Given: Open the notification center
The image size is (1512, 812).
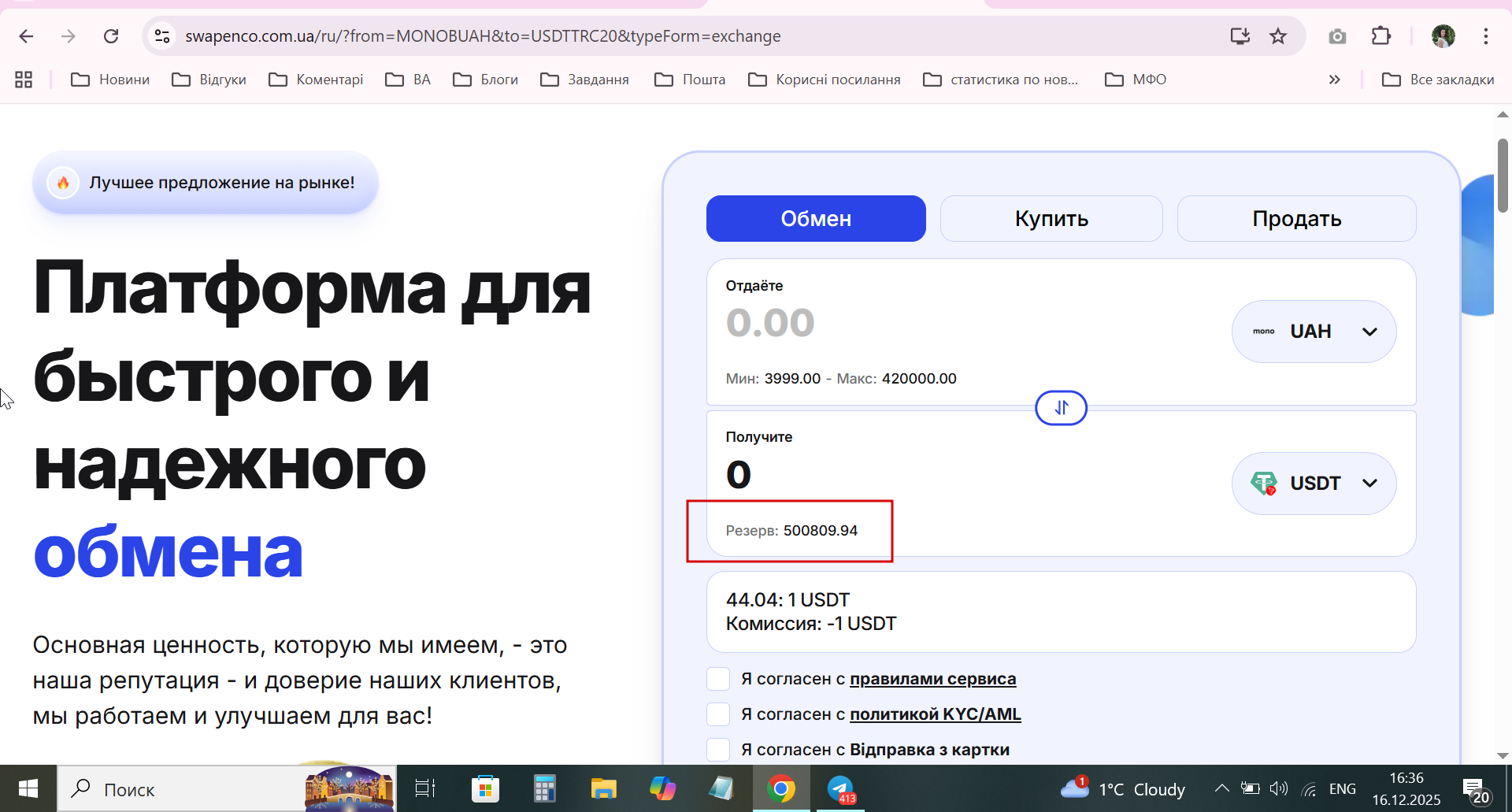Looking at the screenshot, I should click(x=1475, y=790).
